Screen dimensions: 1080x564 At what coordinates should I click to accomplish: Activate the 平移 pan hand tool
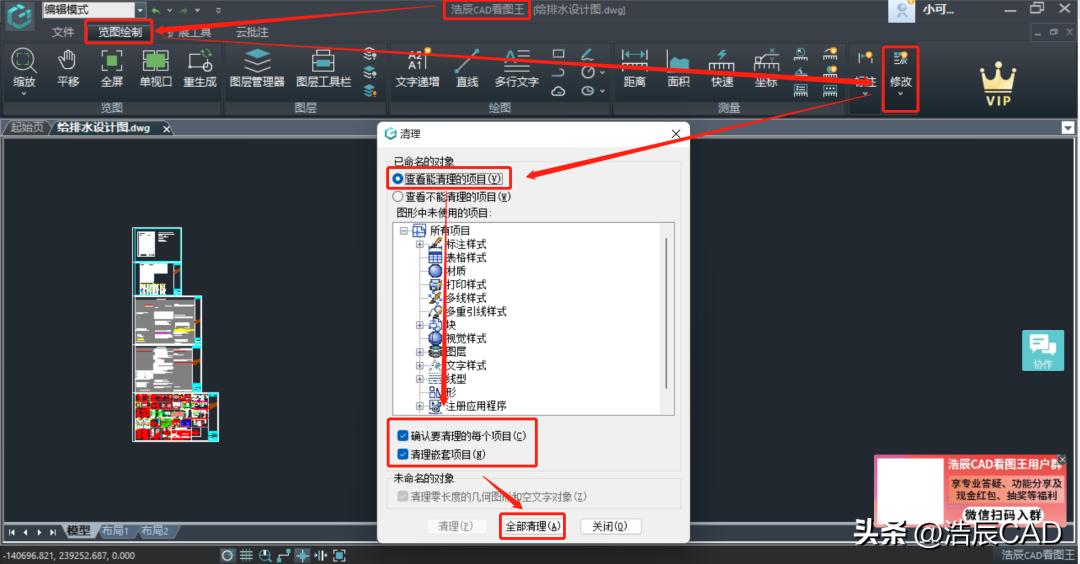(68, 68)
